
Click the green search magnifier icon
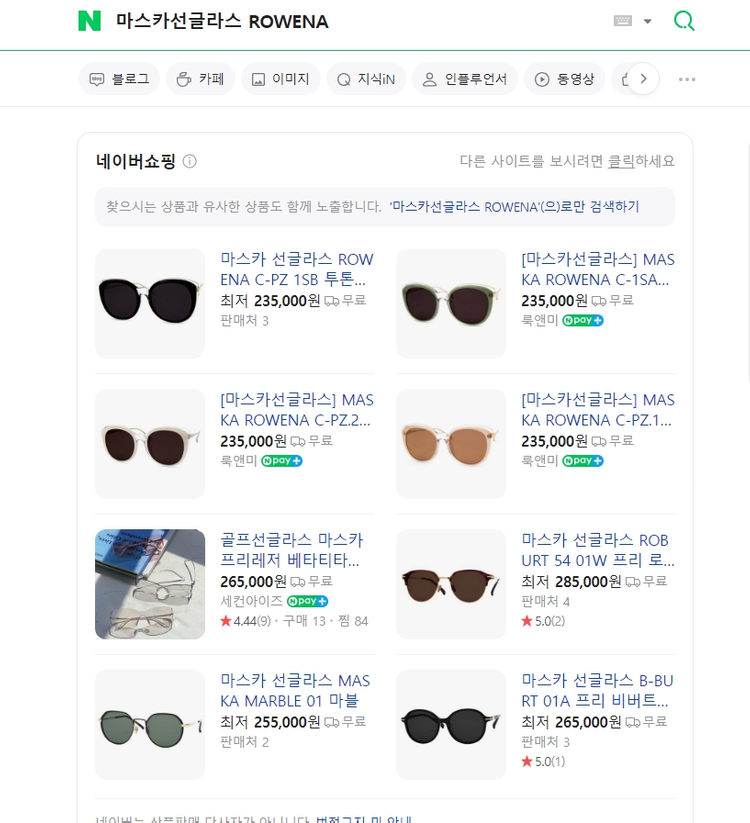click(684, 21)
